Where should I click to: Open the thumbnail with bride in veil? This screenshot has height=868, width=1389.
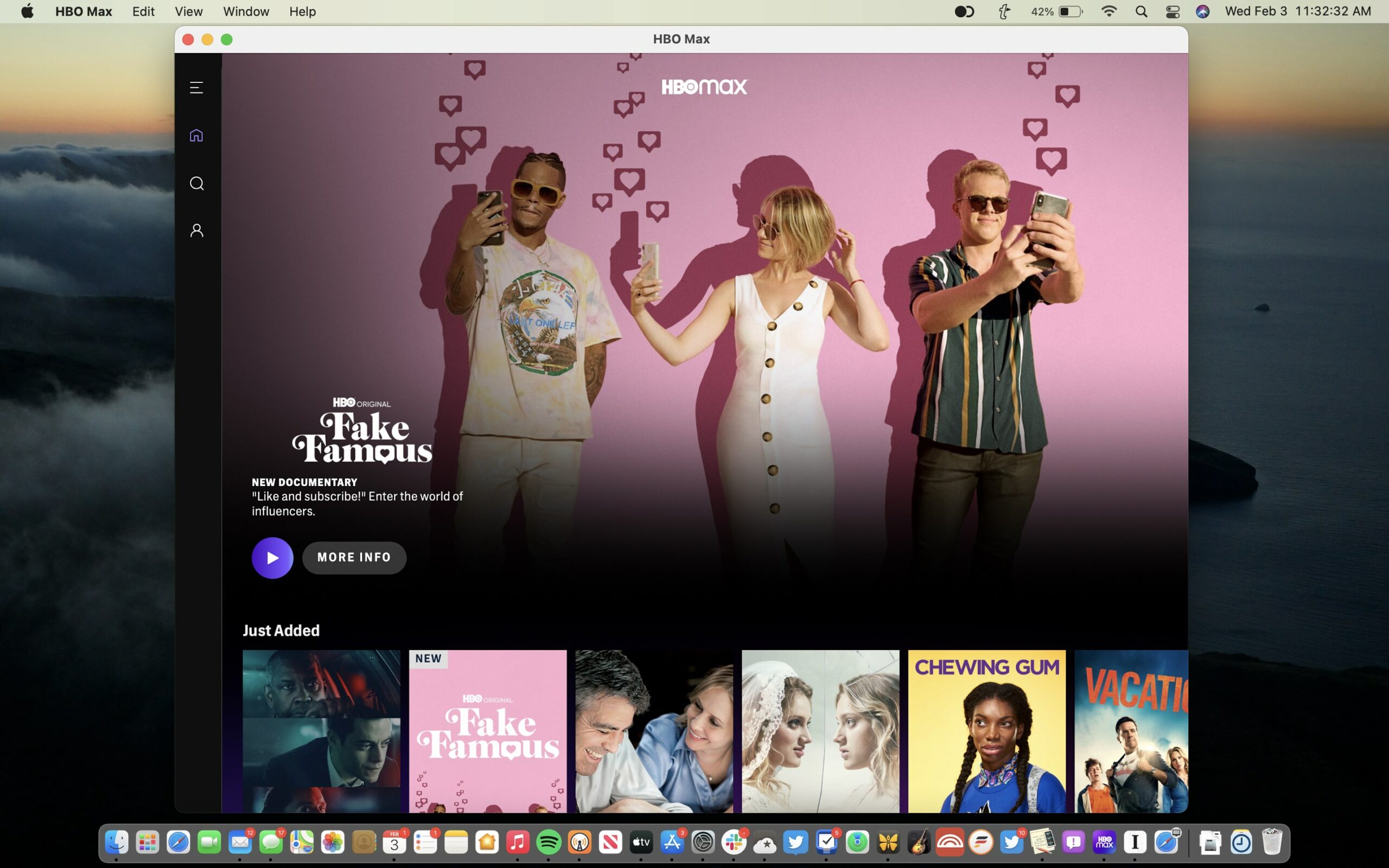820,731
